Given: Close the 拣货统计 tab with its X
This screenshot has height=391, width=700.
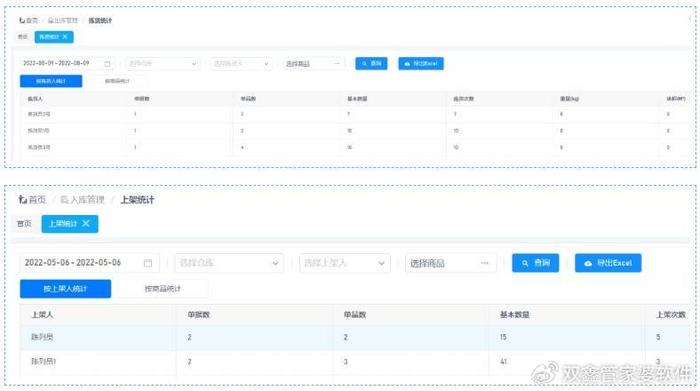Looking at the screenshot, I should (65, 37).
